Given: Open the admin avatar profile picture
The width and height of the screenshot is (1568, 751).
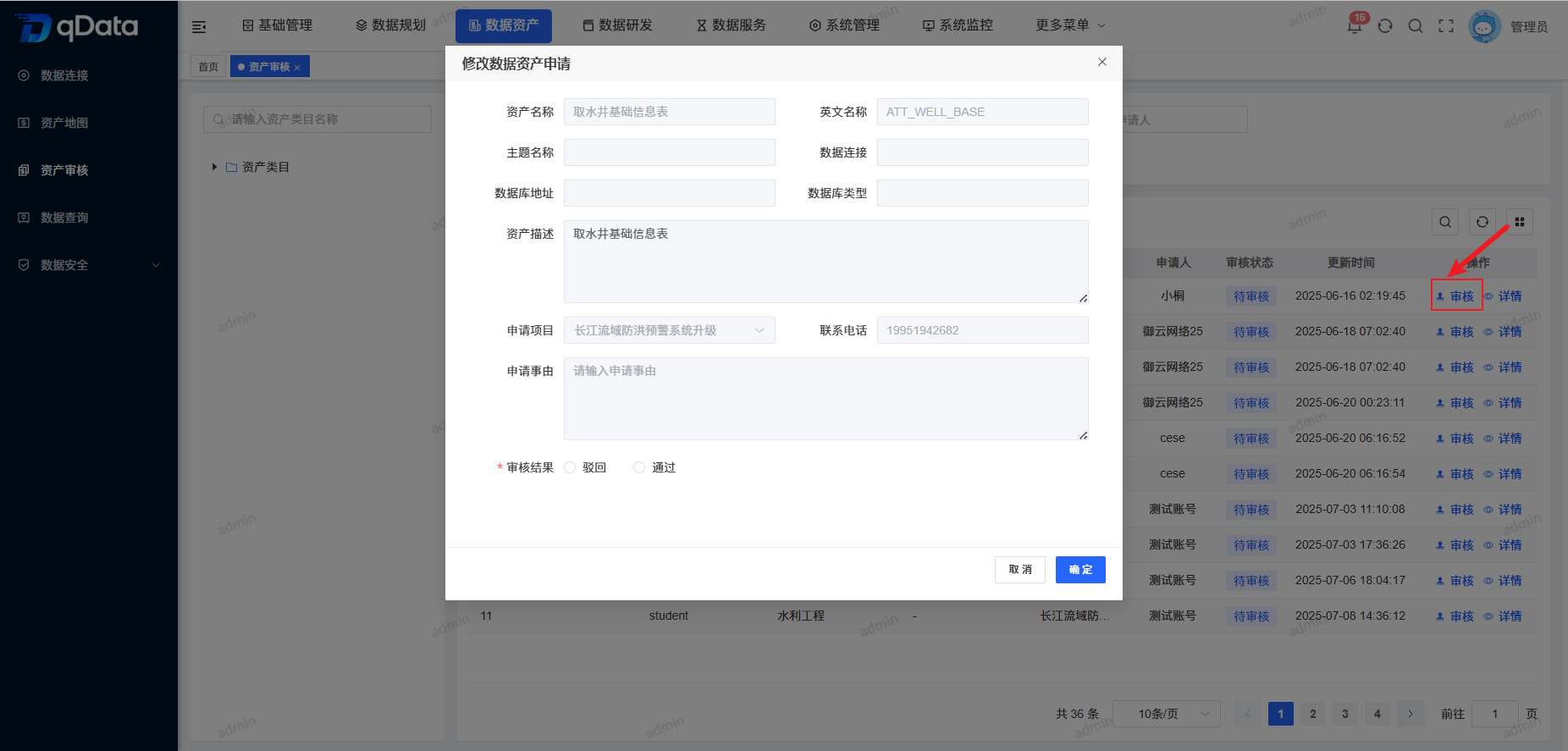Looking at the screenshot, I should (x=1484, y=26).
